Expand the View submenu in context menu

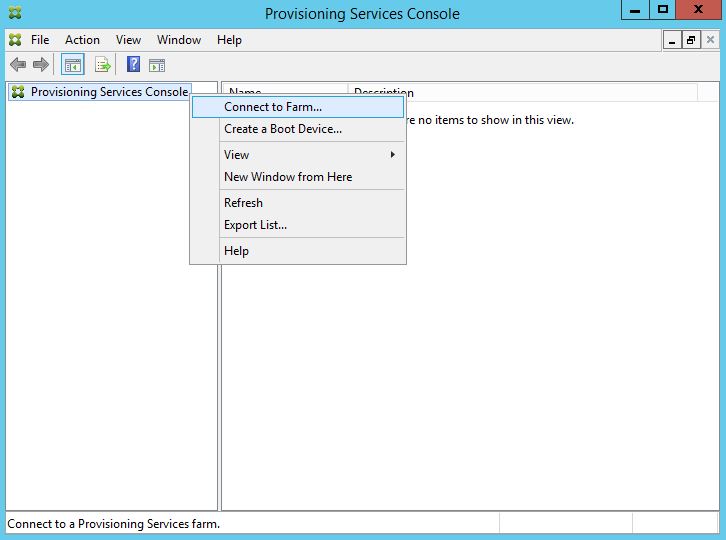tap(298, 155)
